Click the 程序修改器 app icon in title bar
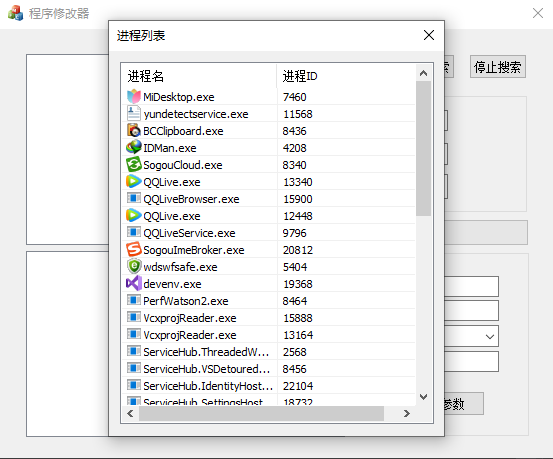The height and width of the screenshot is (459, 553). point(15,13)
